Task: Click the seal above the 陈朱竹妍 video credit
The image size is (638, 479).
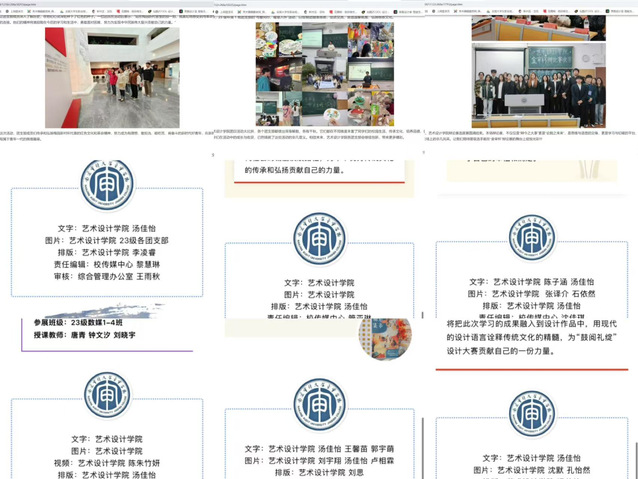Action: tap(107, 397)
